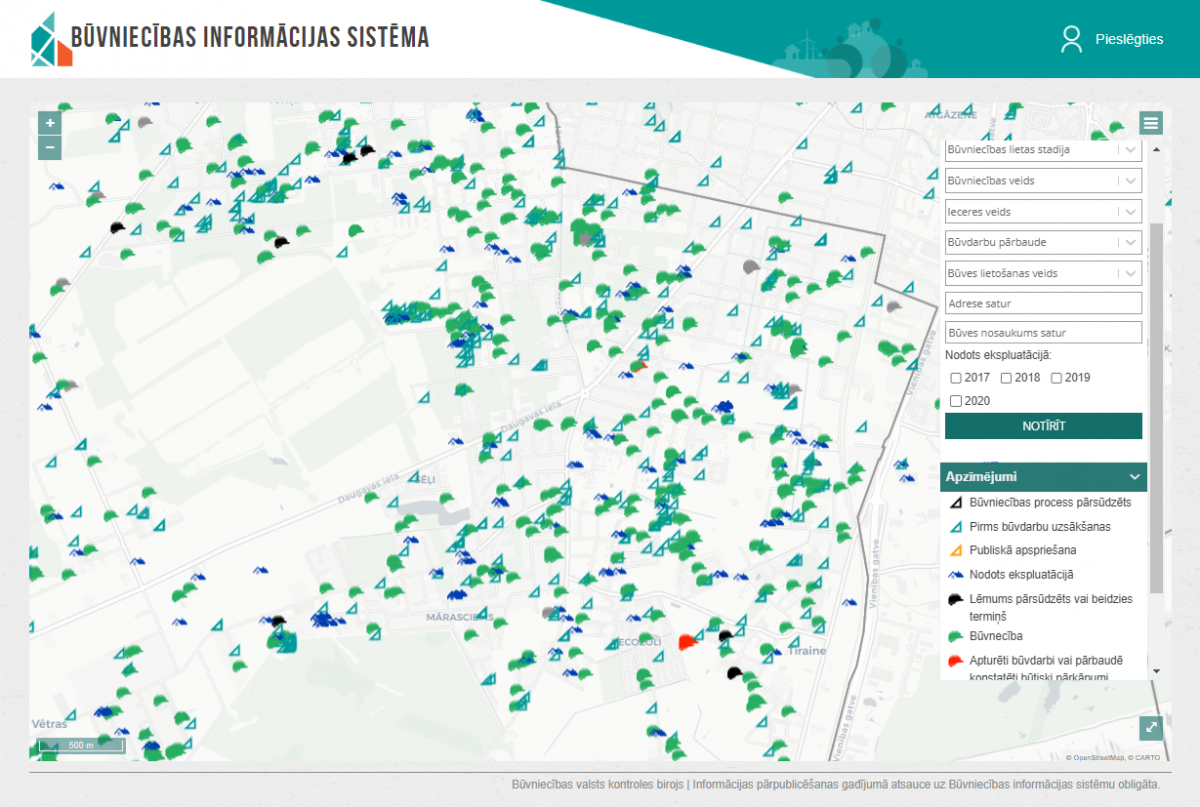Enable the 2017 checkbox
This screenshot has width=1200, height=807.
pyautogui.click(x=956, y=378)
